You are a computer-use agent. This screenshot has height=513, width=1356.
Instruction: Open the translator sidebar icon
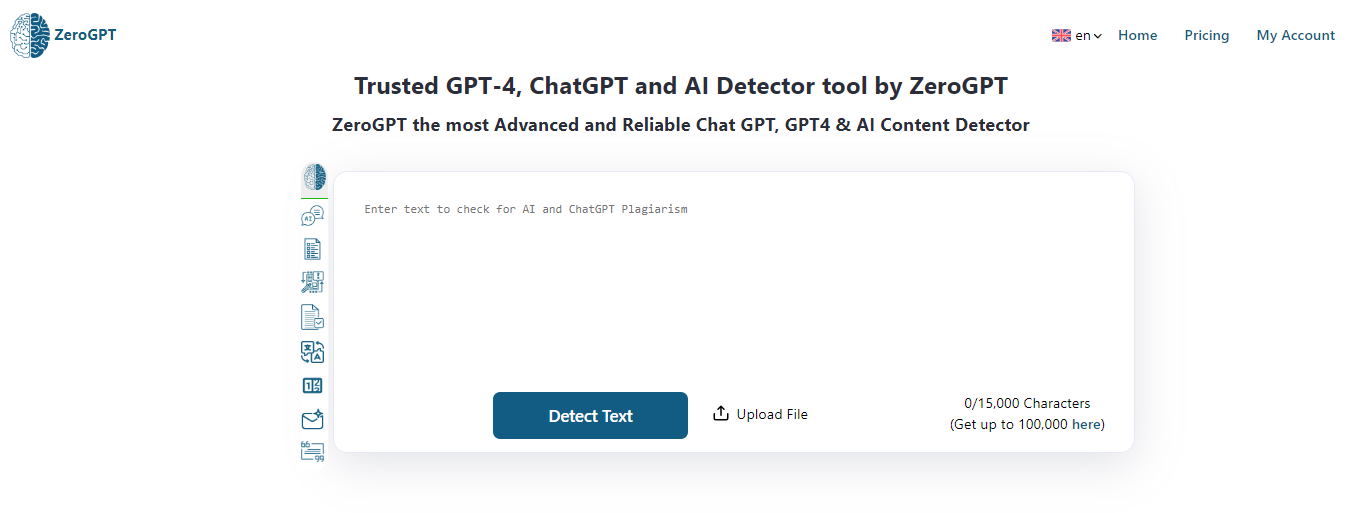(313, 351)
